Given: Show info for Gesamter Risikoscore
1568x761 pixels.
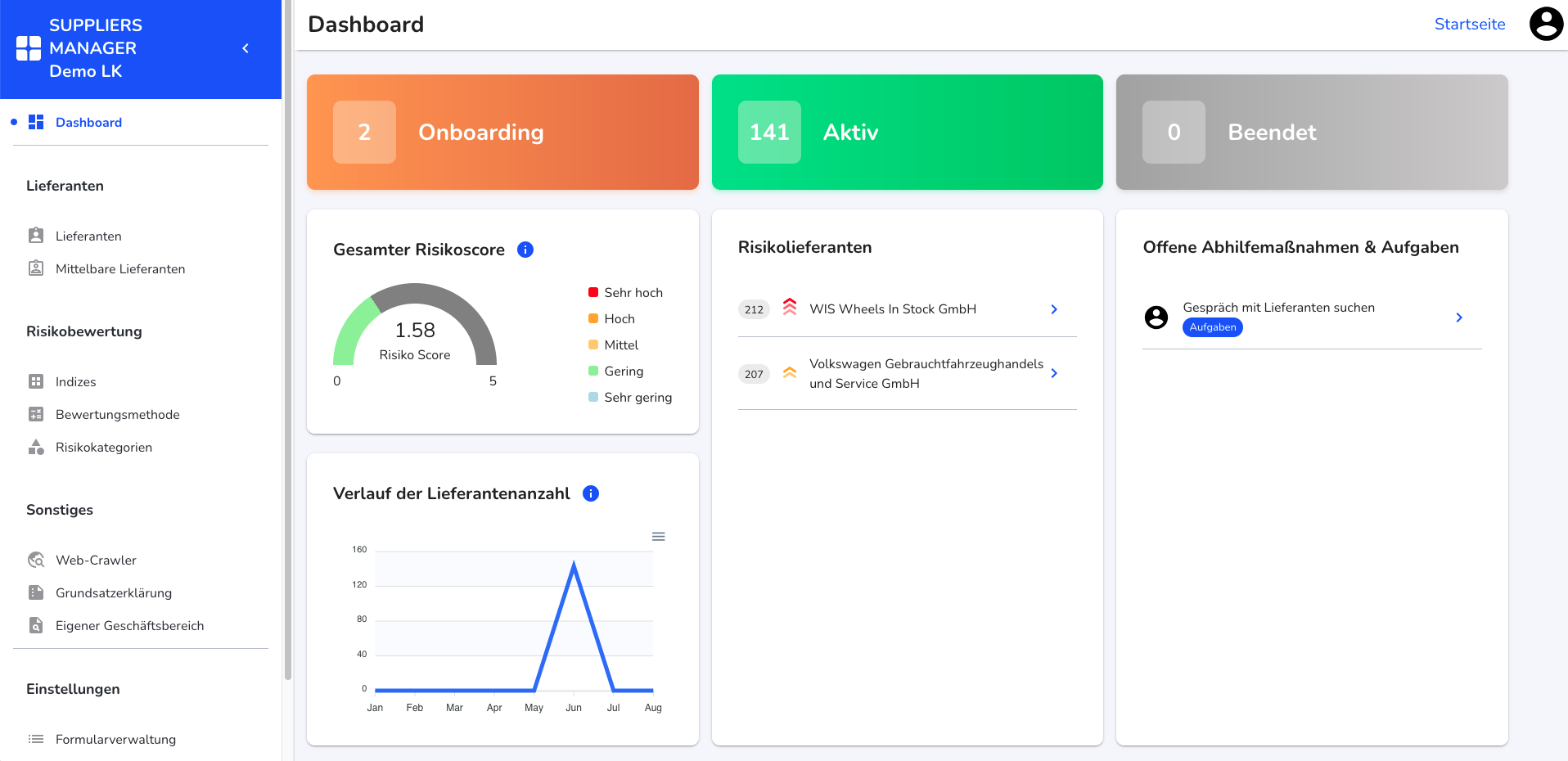Looking at the screenshot, I should tap(525, 250).
